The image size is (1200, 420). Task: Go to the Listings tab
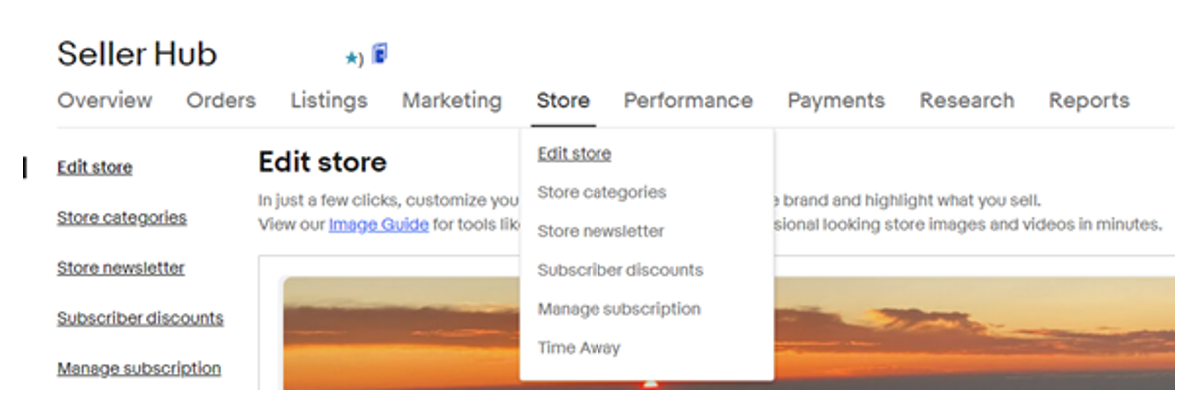coord(329,101)
